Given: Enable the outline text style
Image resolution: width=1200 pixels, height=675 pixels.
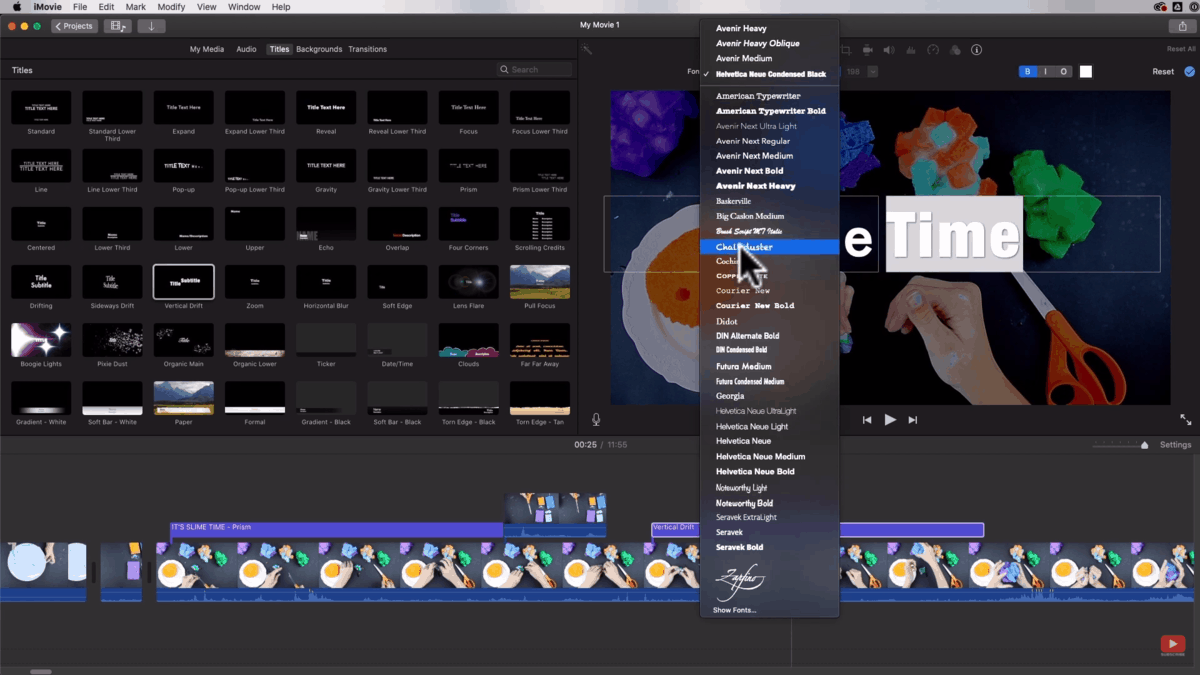Looking at the screenshot, I should [1064, 71].
